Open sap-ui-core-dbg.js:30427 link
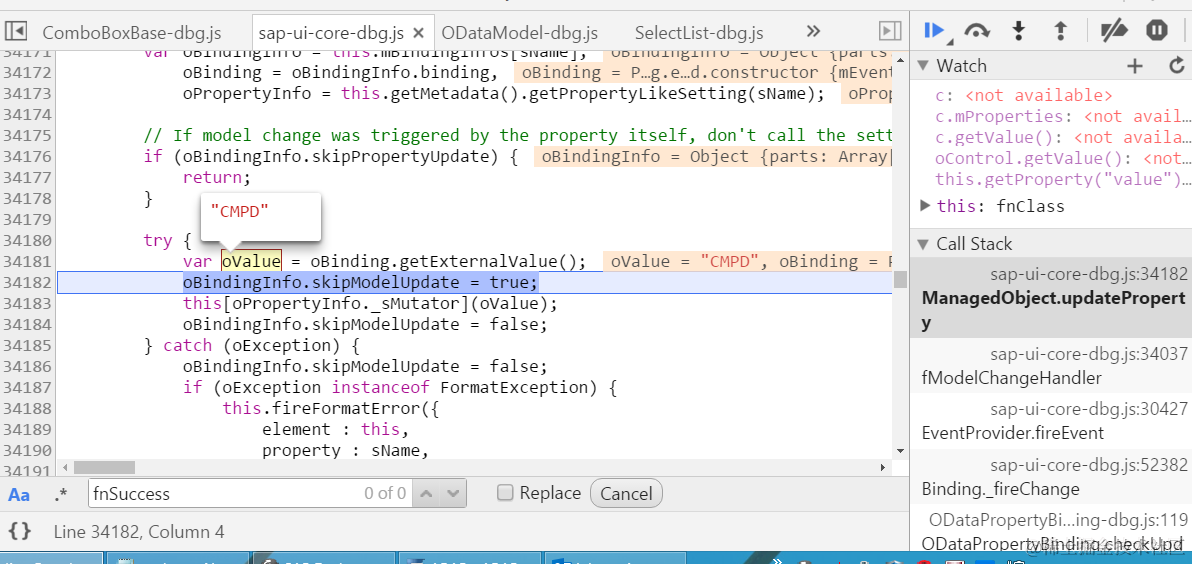The height and width of the screenshot is (564, 1192). (x=1089, y=409)
